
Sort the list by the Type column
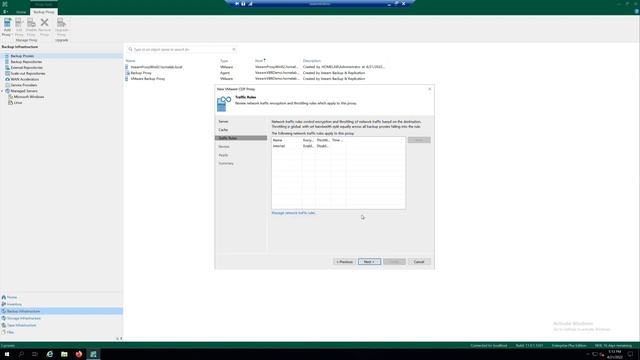click(224, 60)
